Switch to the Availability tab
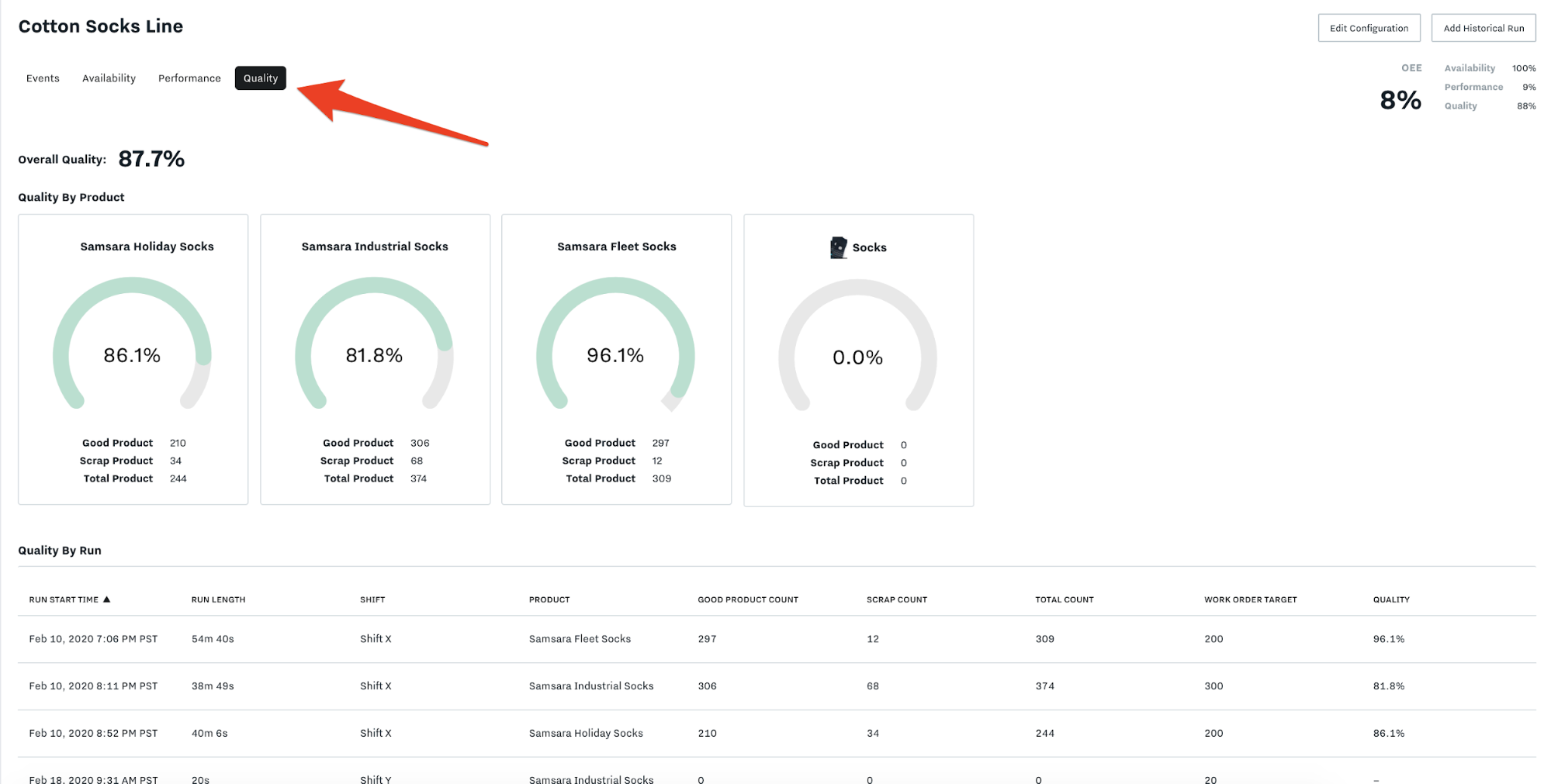 click(109, 78)
